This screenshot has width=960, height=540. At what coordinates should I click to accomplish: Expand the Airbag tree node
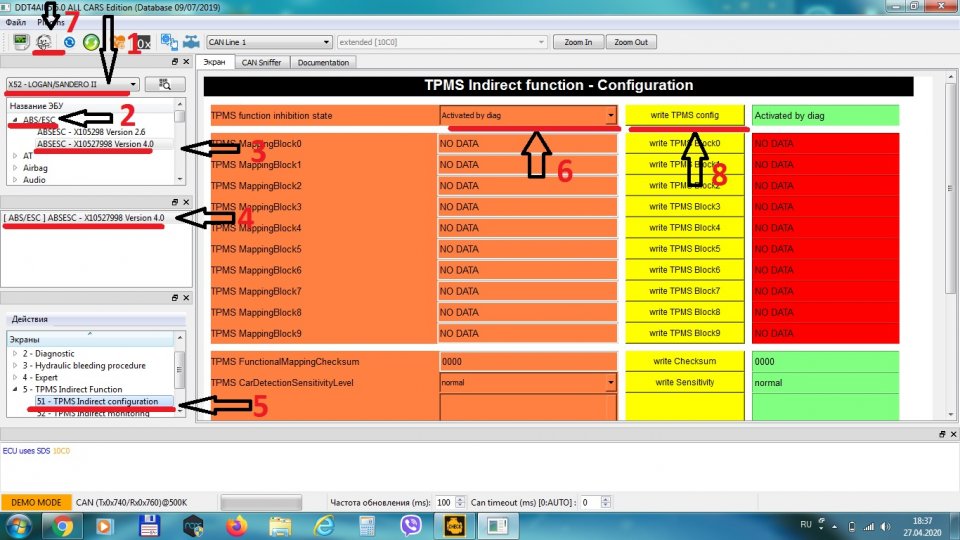point(15,168)
